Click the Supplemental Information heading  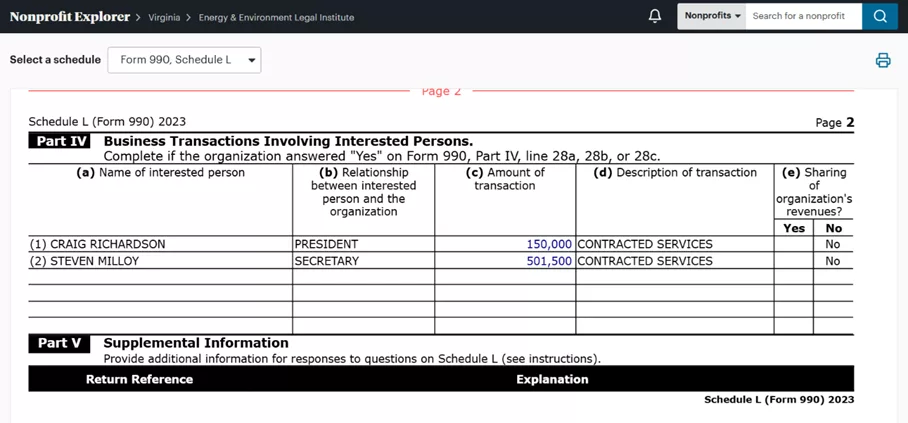(196, 343)
